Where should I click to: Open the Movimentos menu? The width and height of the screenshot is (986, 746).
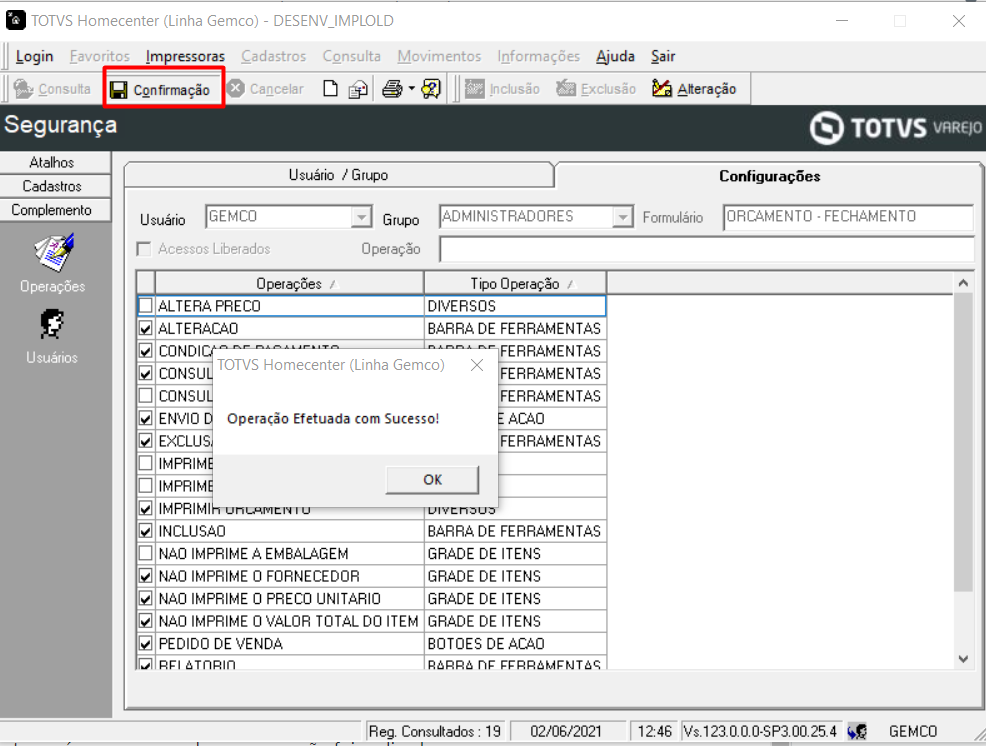click(439, 56)
